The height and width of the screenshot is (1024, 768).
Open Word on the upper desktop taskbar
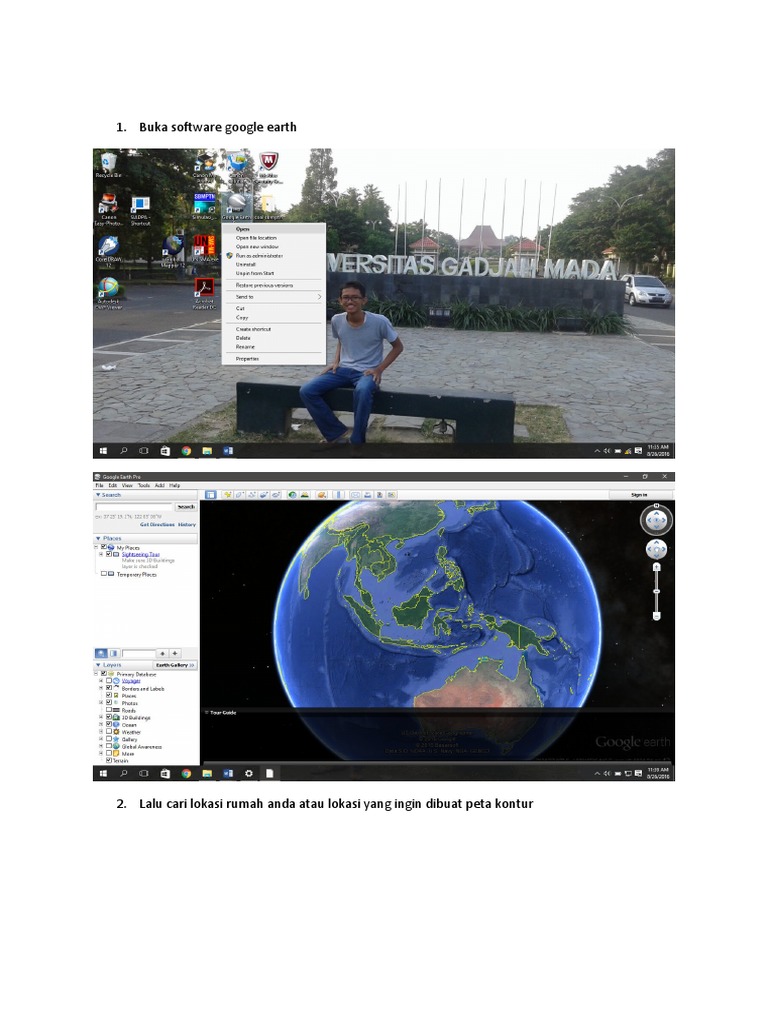point(228,451)
